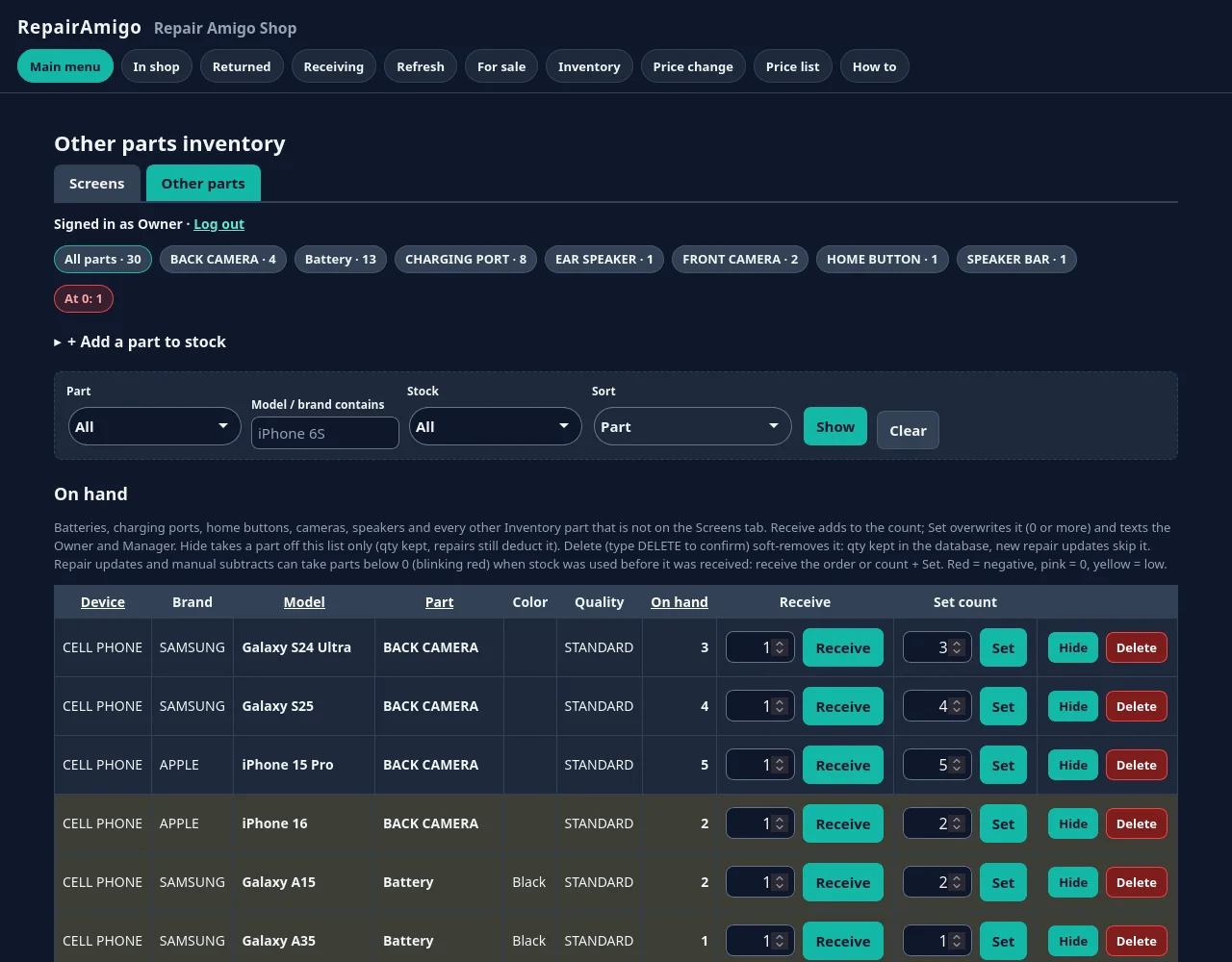
Task: Click the Refresh nav button
Action: point(421,66)
